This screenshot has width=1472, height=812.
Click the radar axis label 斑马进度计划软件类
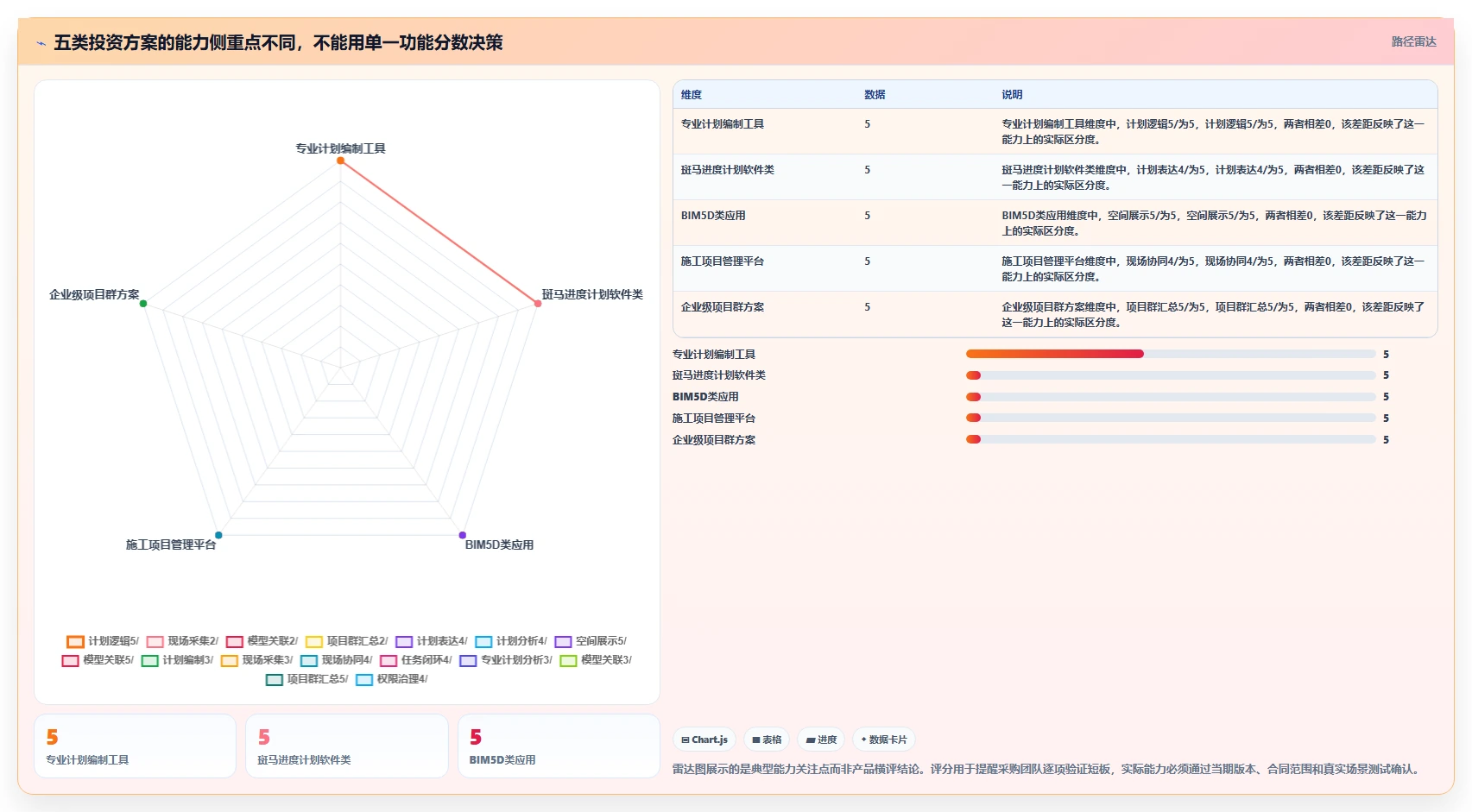[592, 294]
